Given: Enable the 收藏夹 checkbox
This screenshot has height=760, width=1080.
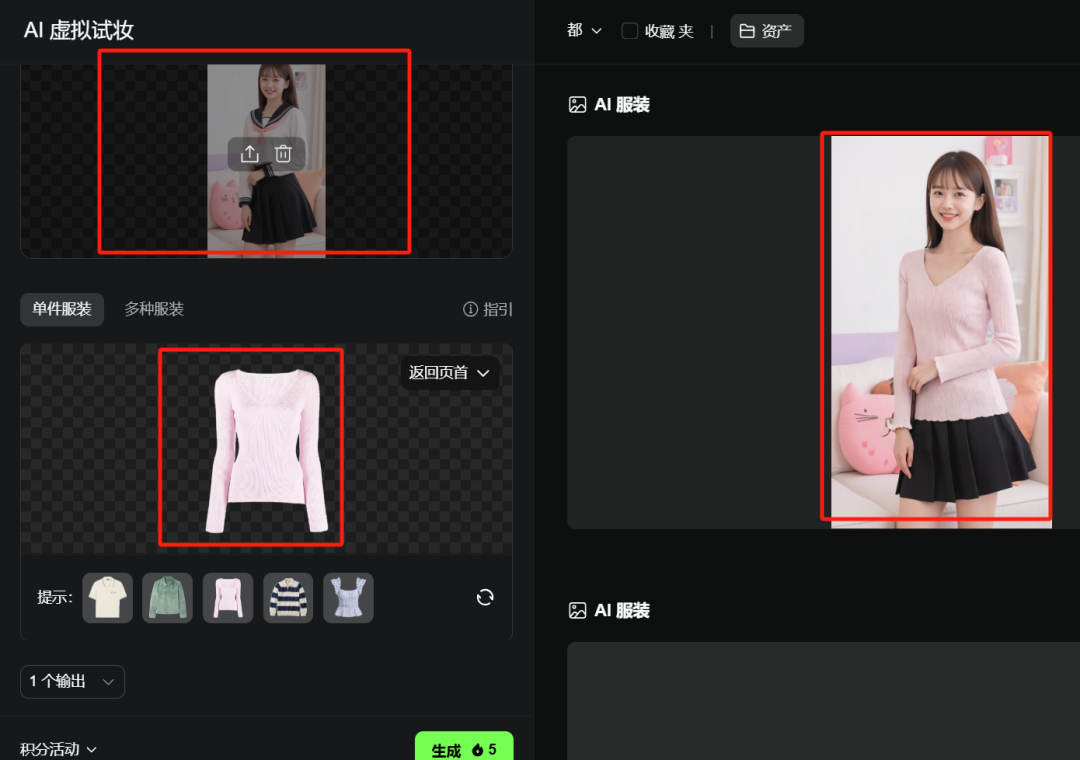Looking at the screenshot, I should [629, 30].
